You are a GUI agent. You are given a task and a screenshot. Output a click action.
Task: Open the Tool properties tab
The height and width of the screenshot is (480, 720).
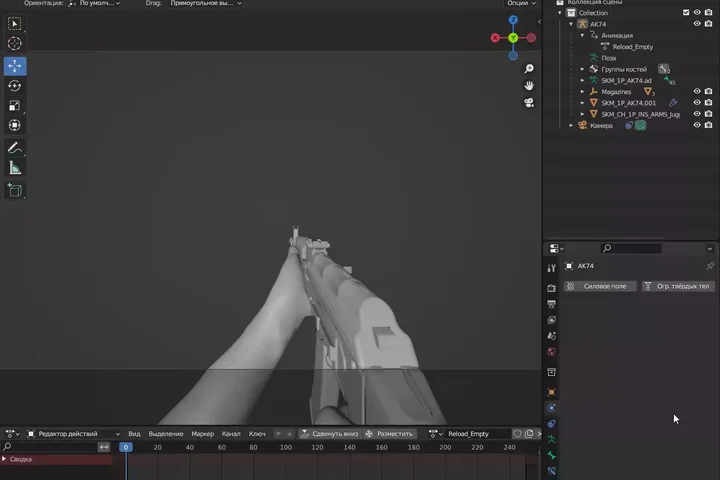tap(551, 269)
